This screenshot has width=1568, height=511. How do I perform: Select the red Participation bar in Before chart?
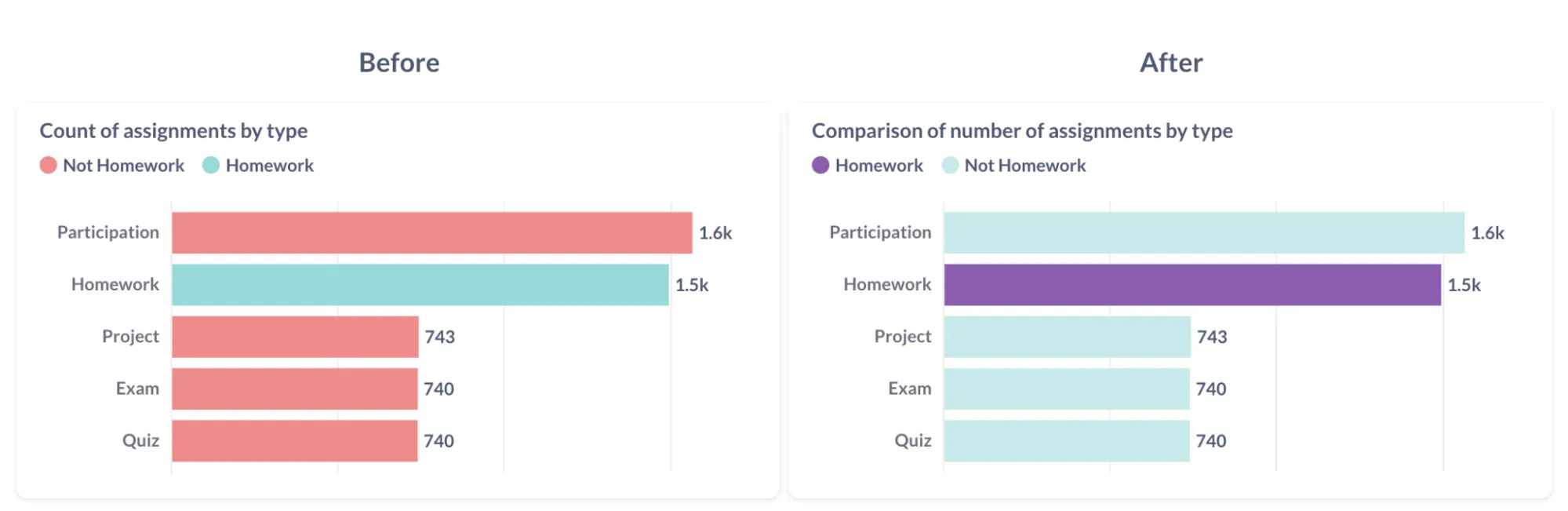click(x=431, y=233)
